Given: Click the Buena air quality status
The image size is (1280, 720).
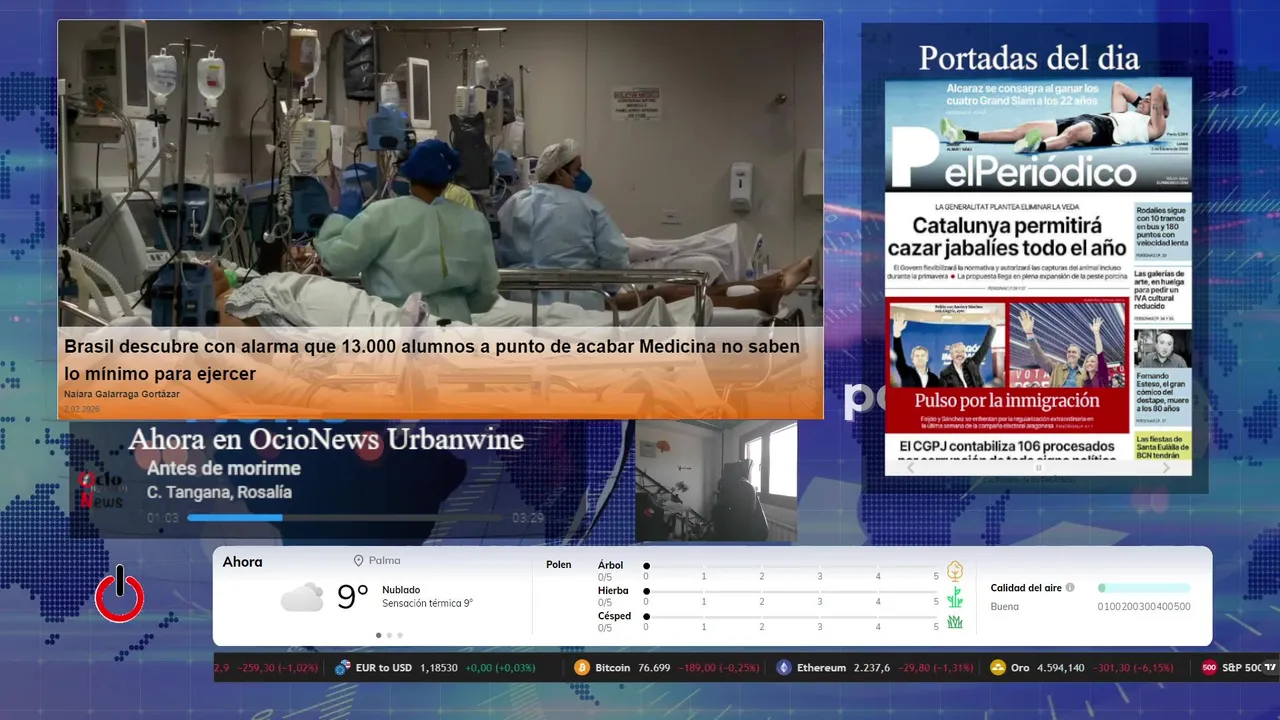Looking at the screenshot, I should tap(1005, 607).
